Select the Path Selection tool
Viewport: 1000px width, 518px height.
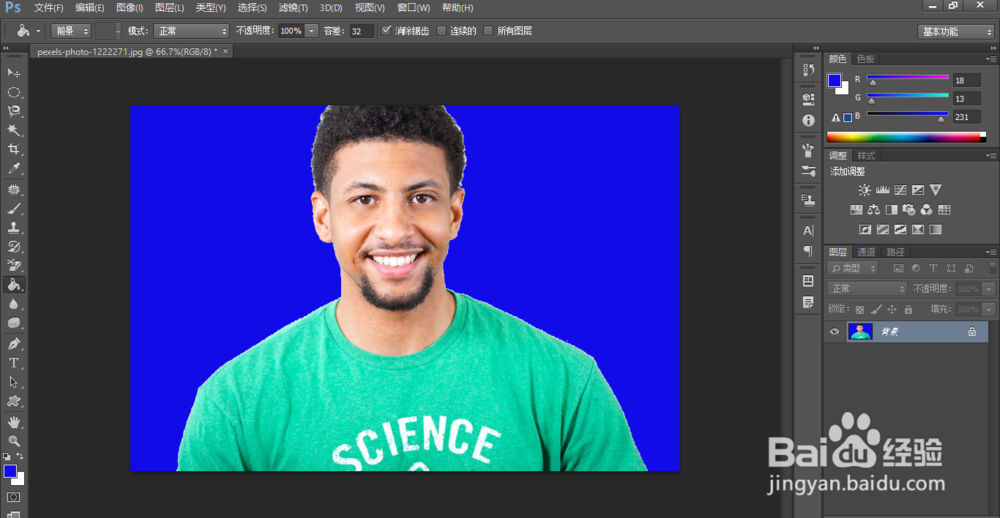pyautogui.click(x=13, y=382)
